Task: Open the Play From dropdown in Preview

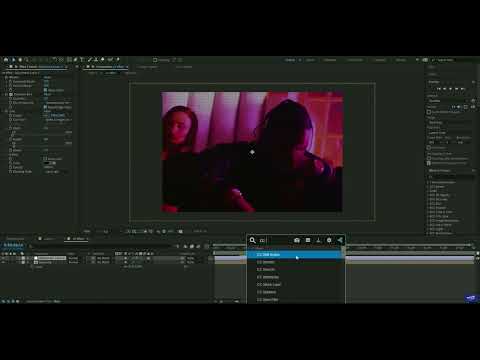Action: click(x=450, y=133)
